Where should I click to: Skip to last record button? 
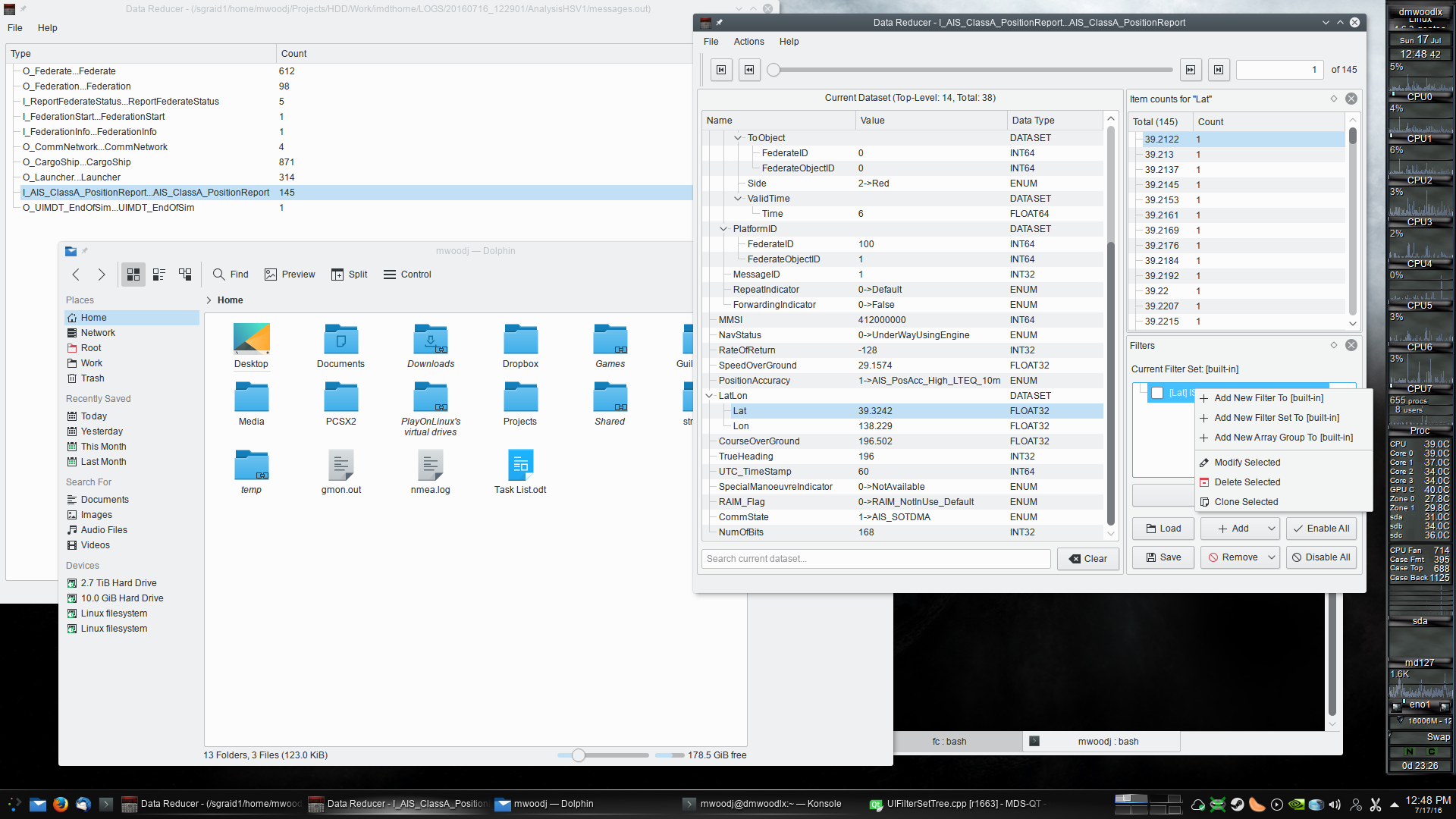(x=1219, y=70)
